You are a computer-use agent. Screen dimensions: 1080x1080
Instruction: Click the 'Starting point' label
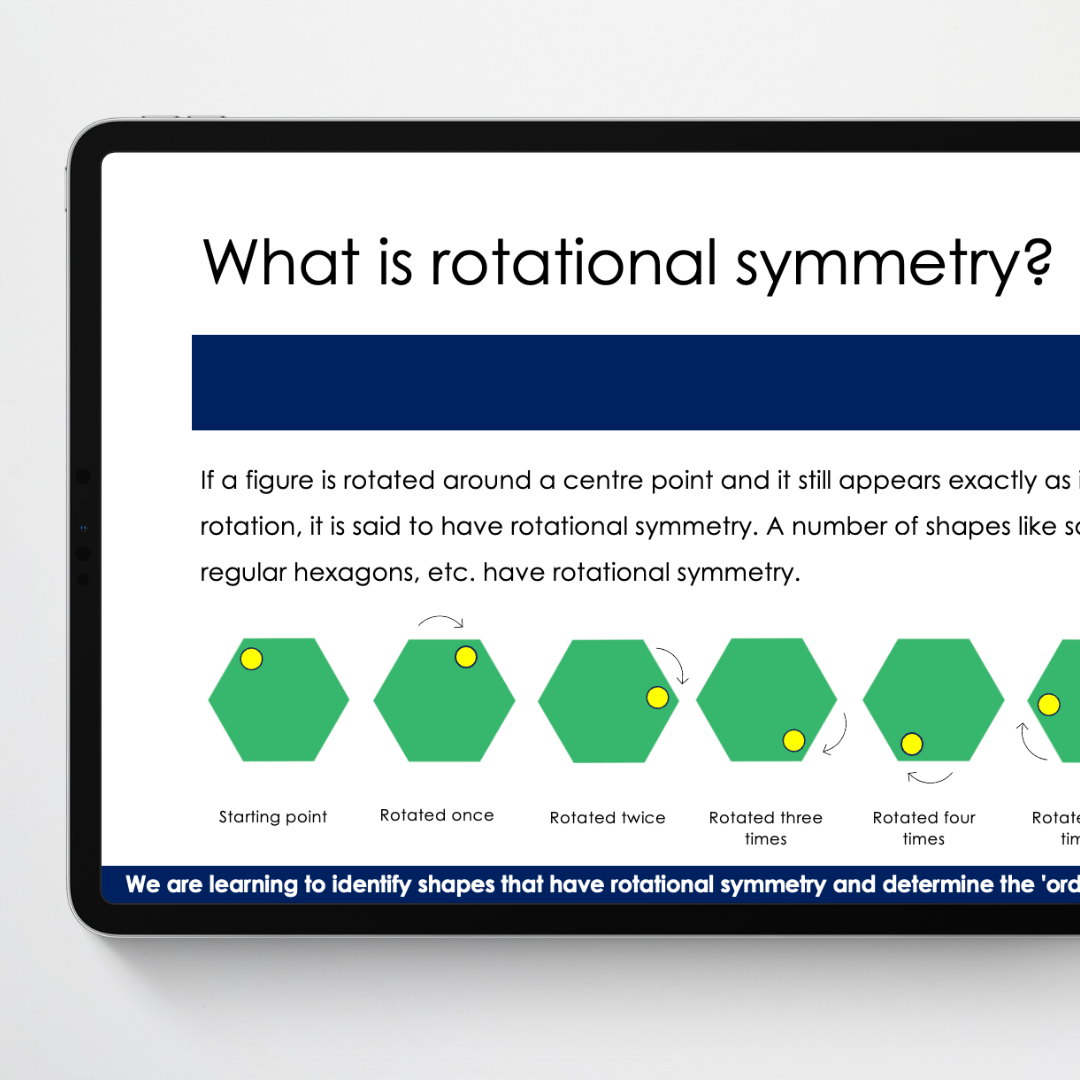[x=273, y=817]
